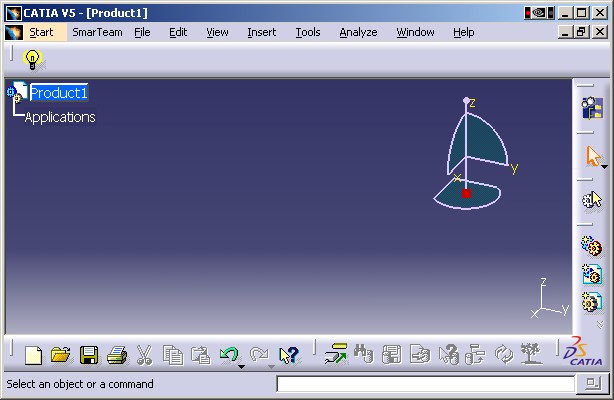Open the Start menu
The image size is (614, 400).
coord(41,32)
